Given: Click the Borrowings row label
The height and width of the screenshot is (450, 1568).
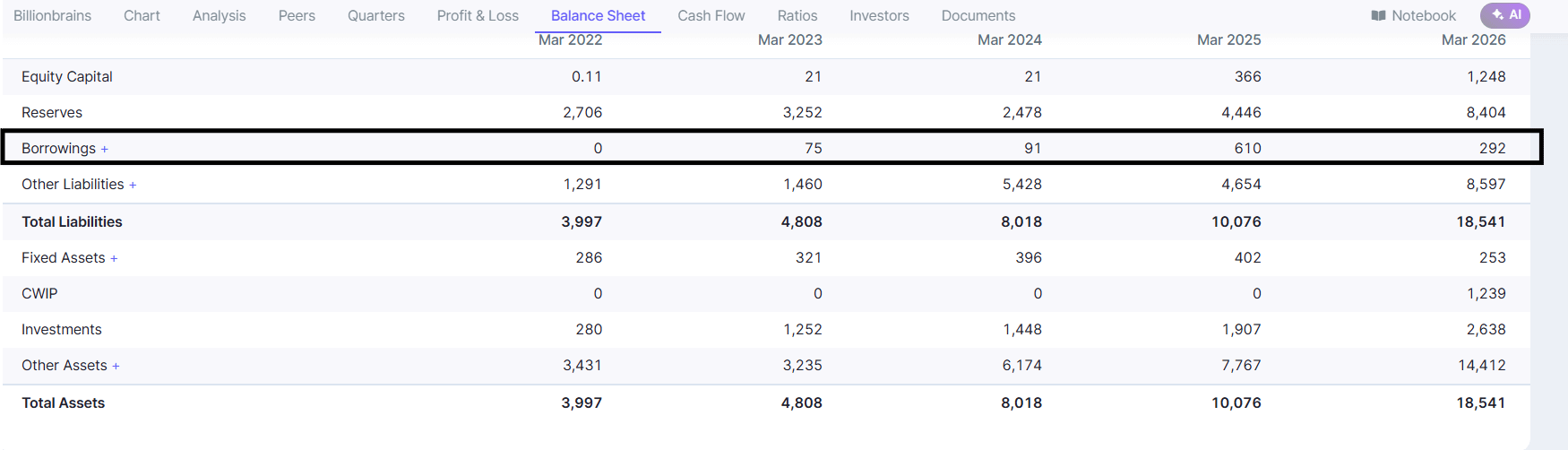Looking at the screenshot, I should point(58,149).
